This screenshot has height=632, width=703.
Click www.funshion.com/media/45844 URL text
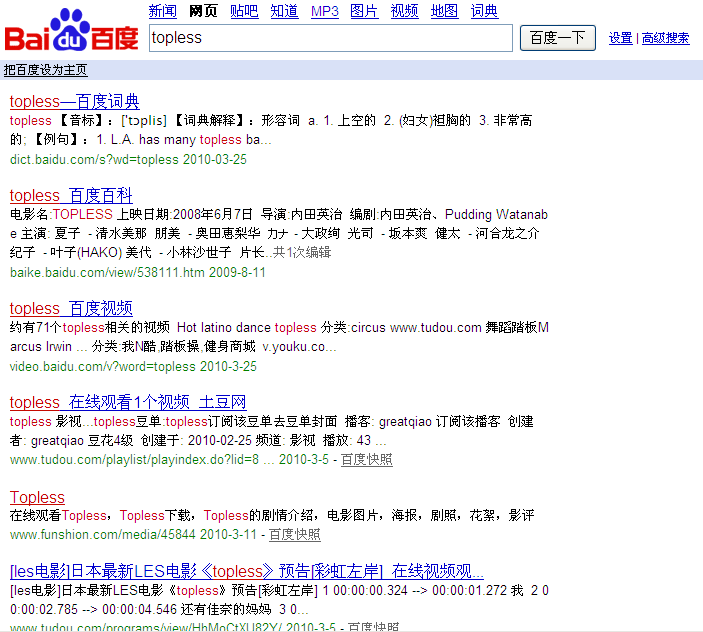click(x=103, y=534)
